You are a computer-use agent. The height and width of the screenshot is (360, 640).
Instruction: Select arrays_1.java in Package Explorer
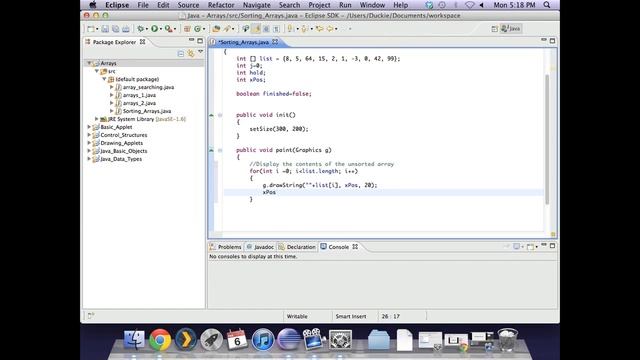click(139, 95)
